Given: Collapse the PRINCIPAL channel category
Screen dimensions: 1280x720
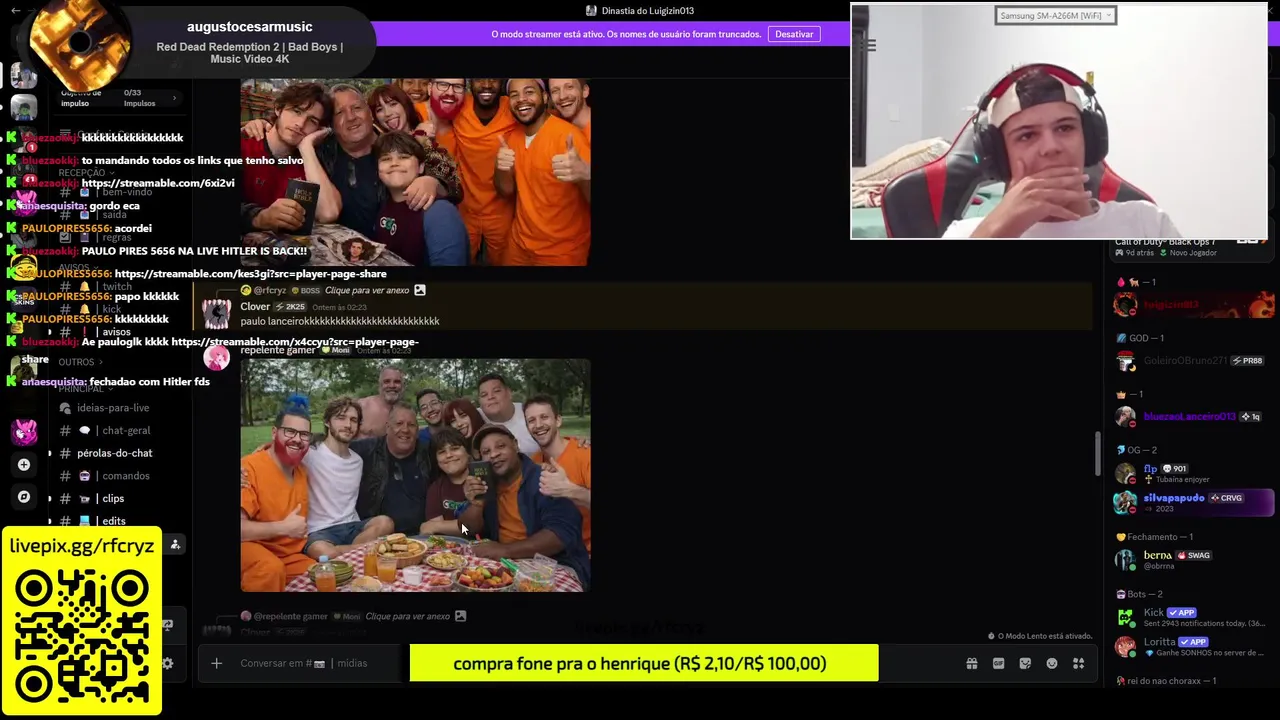Looking at the screenshot, I should (84, 389).
